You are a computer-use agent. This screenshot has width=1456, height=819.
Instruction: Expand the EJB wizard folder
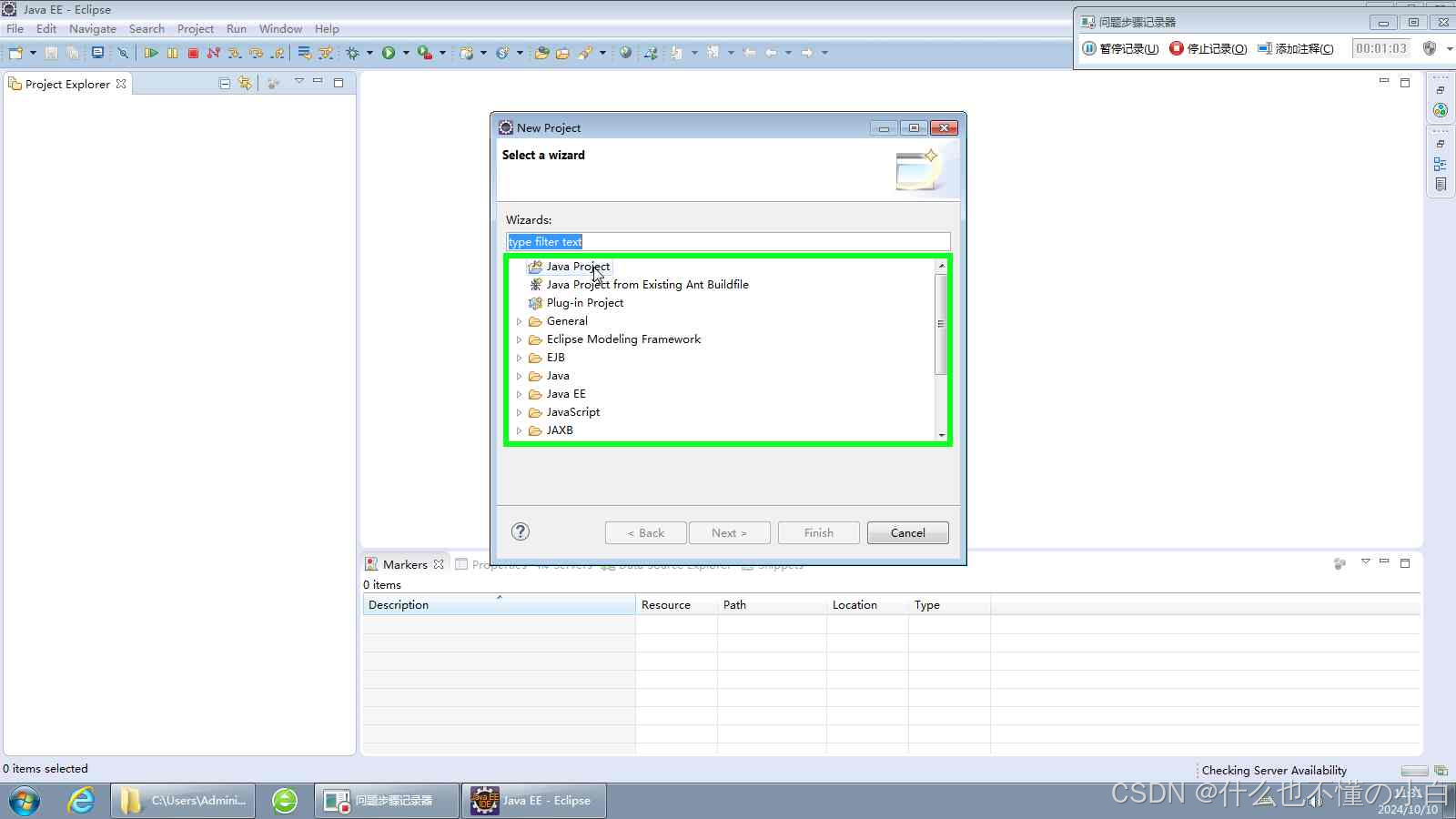point(520,358)
